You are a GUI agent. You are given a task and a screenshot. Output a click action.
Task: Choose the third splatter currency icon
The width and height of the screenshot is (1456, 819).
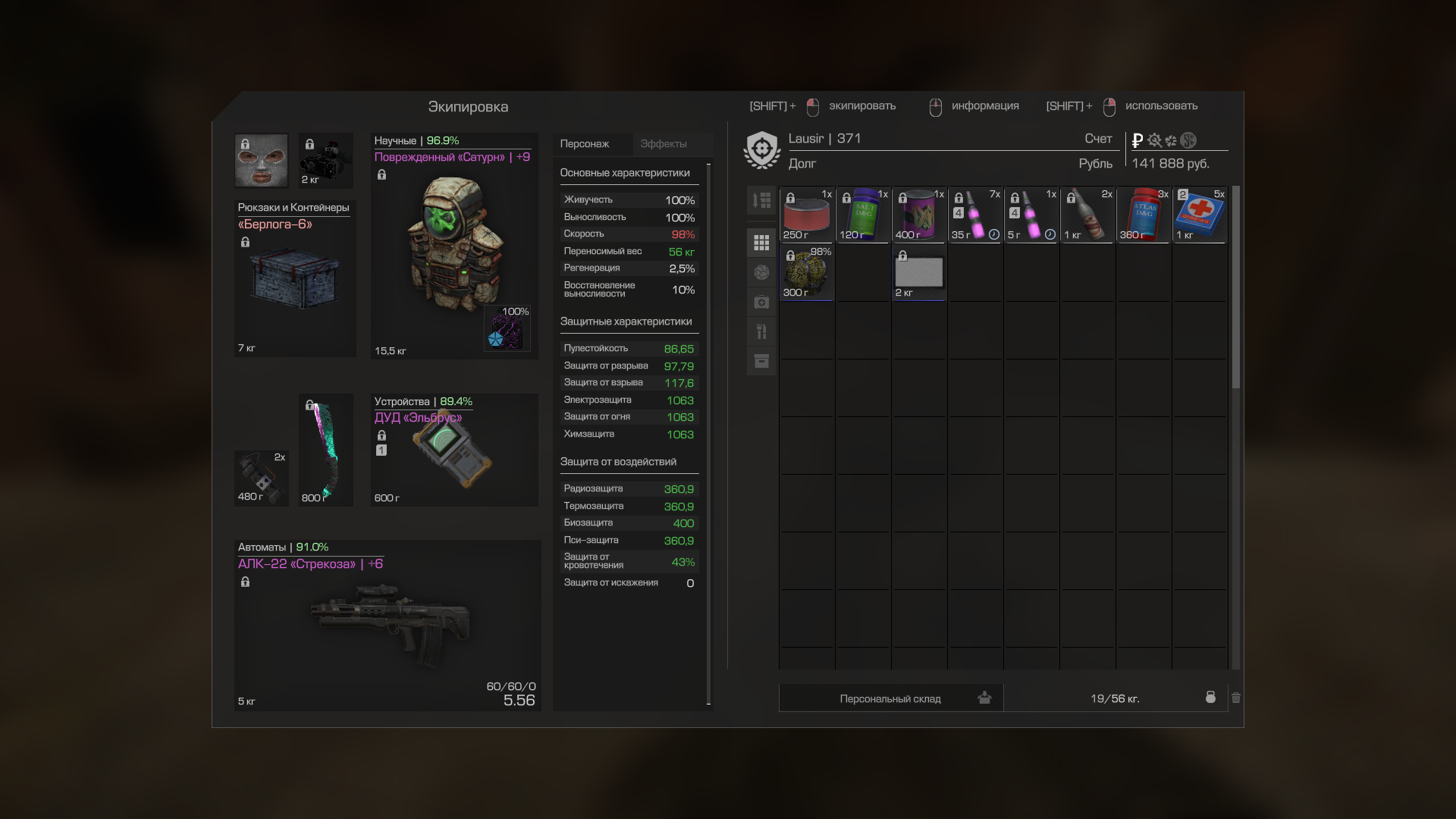[1171, 140]
